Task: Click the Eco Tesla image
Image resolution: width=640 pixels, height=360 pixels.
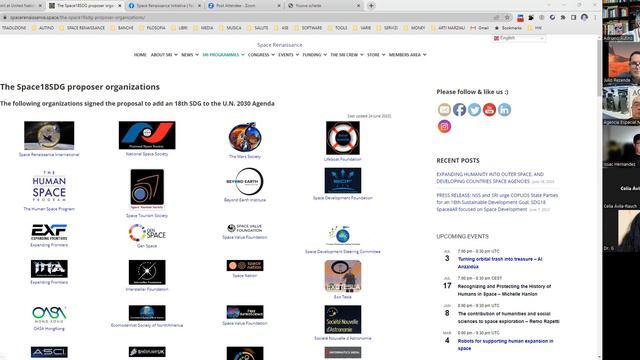Action: [x=343, y=276]
